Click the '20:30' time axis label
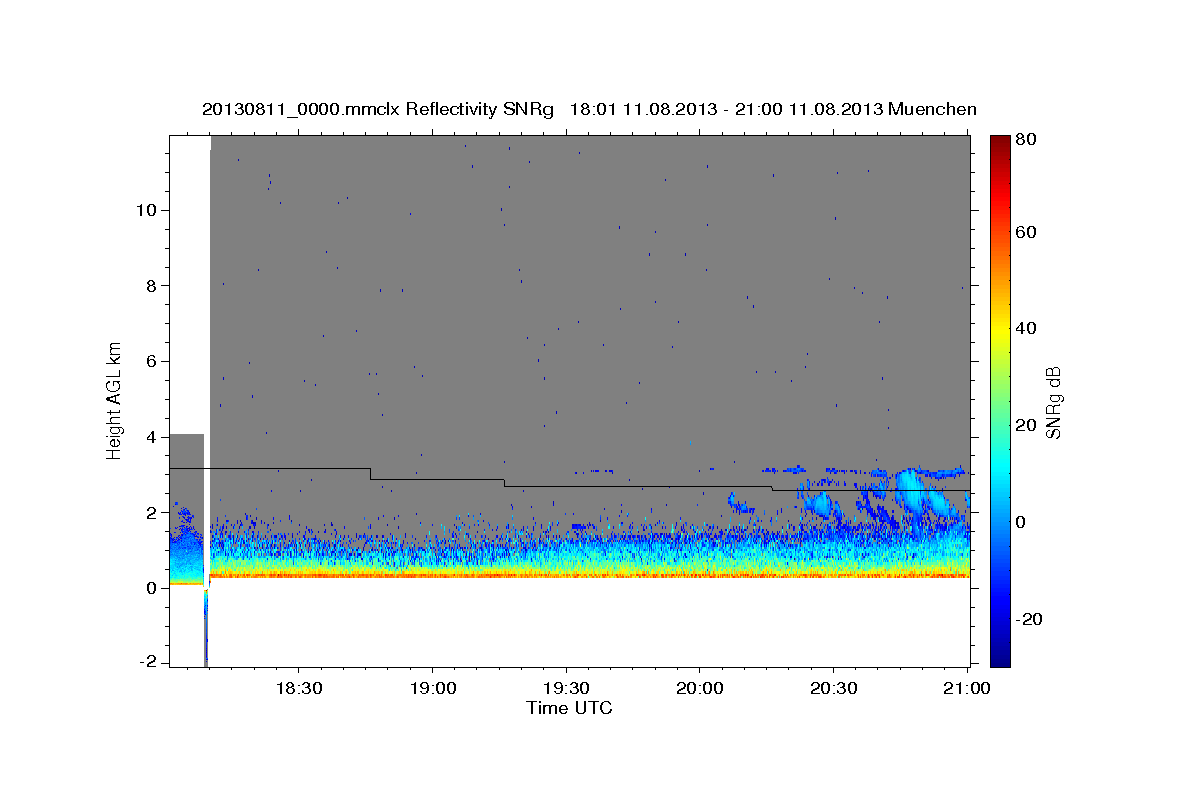The image size is (1200, 800). pos(833,689)
